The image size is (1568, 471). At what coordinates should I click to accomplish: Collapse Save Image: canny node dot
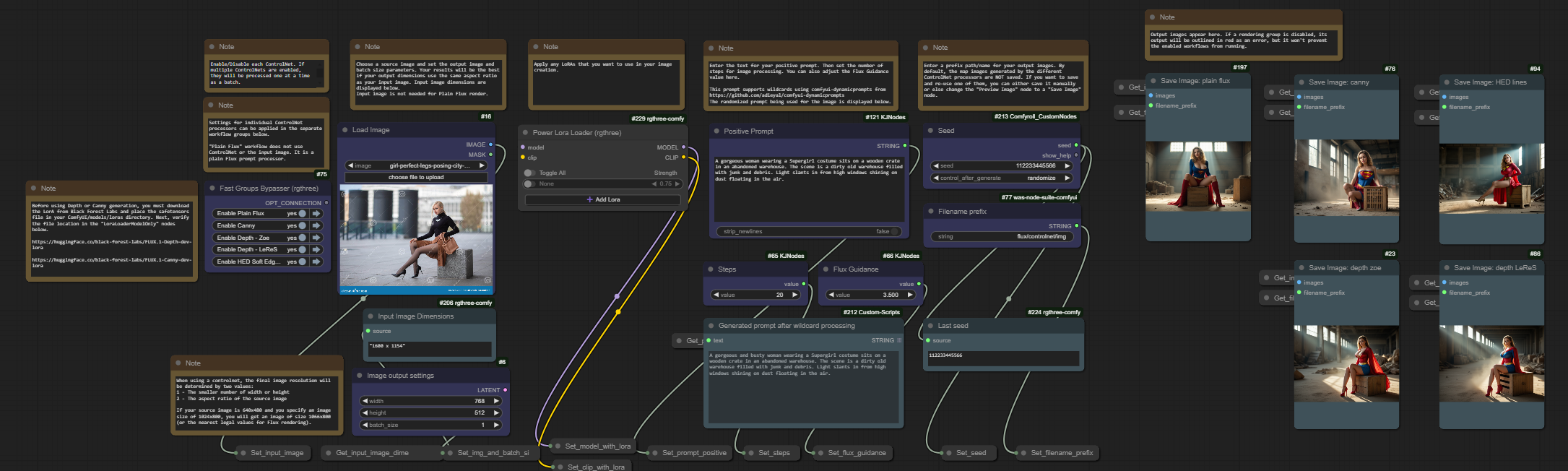1301,82
